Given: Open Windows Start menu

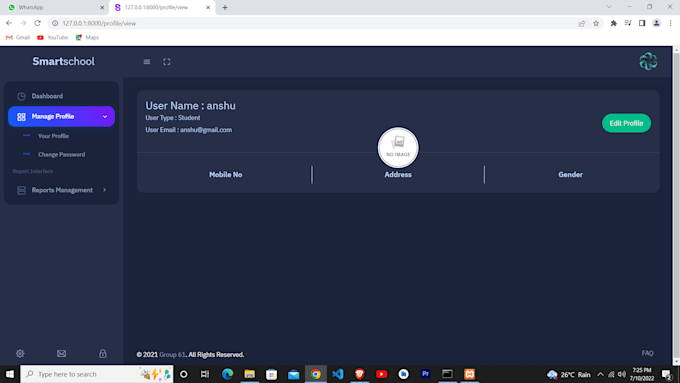Looking at the screenshot, I should coord(10,374).
